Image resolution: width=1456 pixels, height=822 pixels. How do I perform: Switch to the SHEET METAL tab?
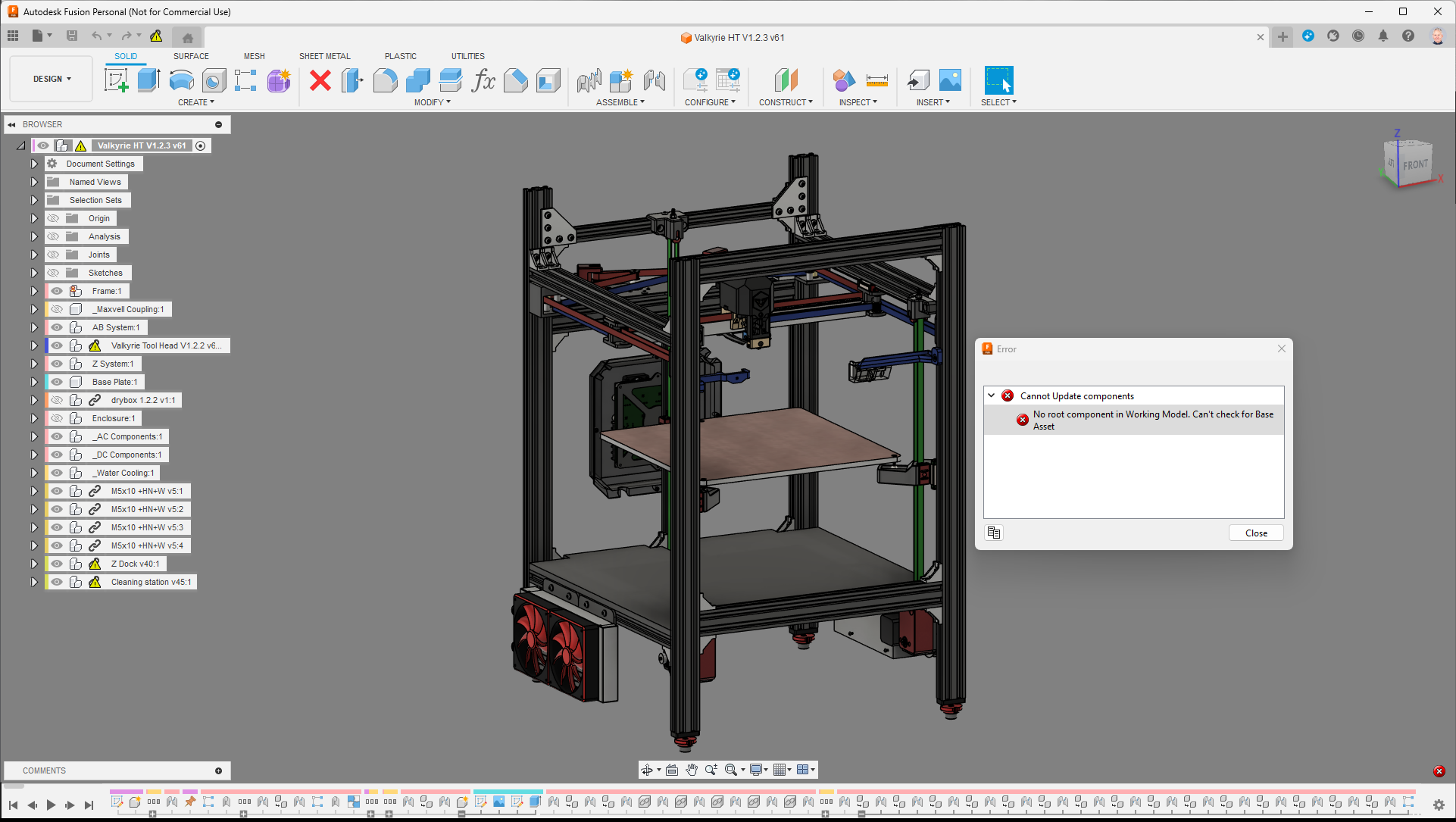point(324,56)
